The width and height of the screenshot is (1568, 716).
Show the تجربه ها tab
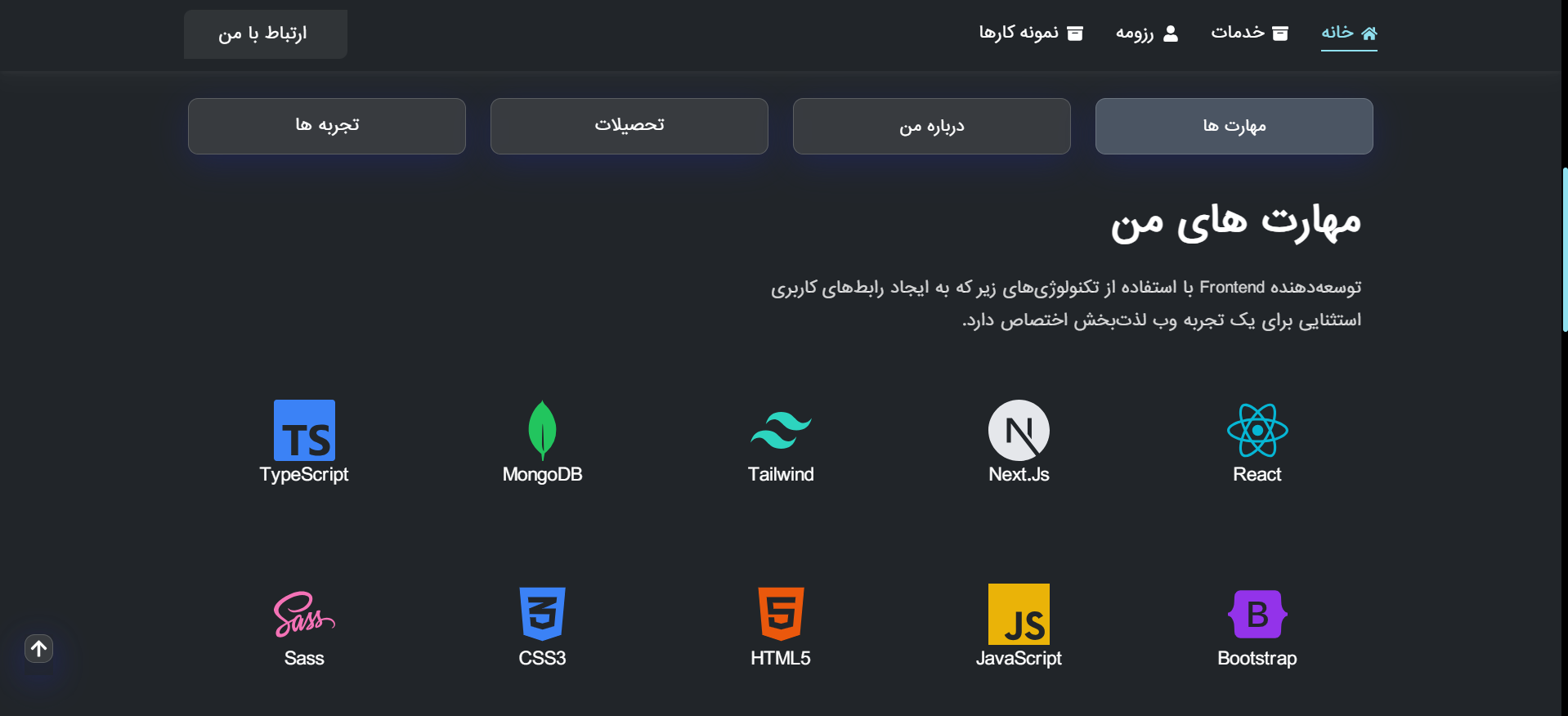coord(327,126)
